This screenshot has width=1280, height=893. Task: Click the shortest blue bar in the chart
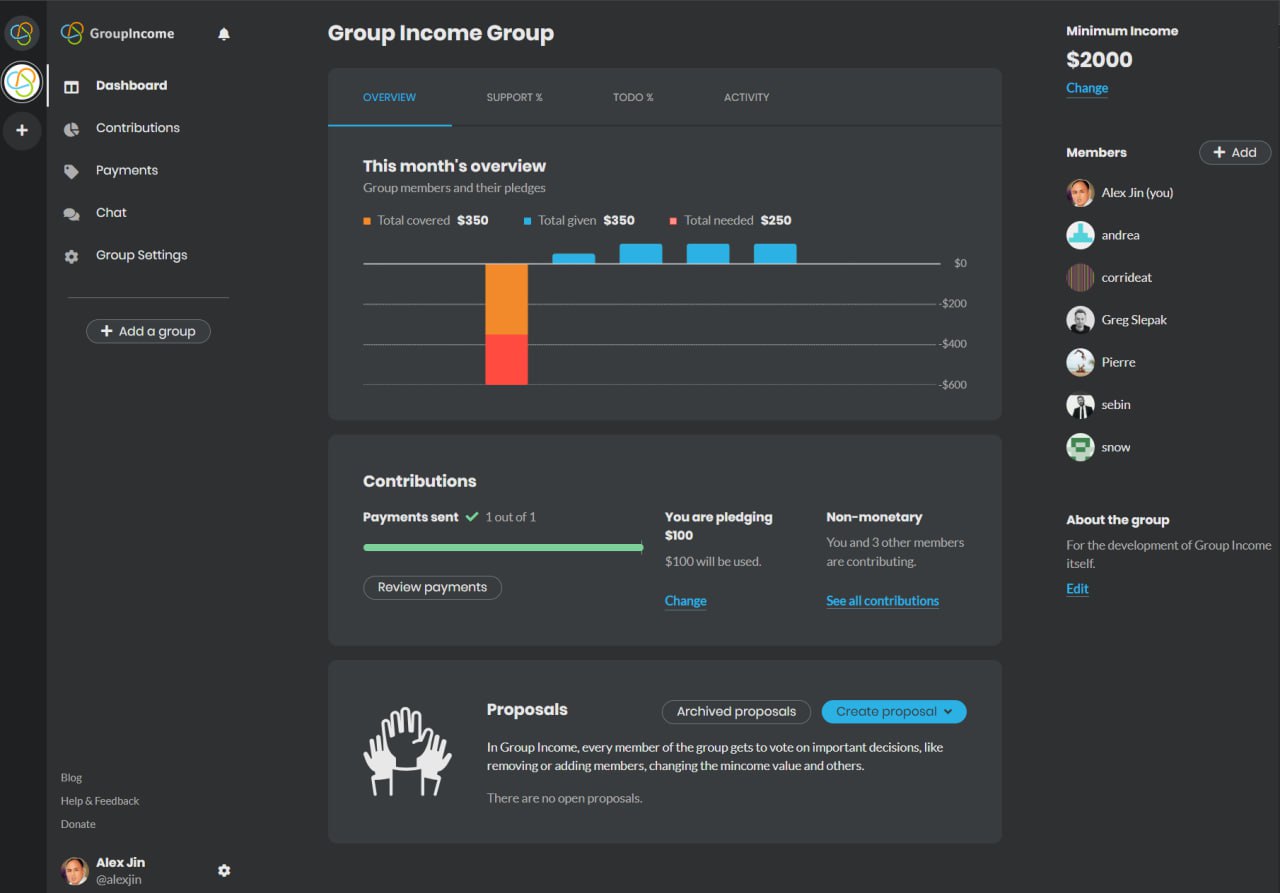(x=574, y=258)
